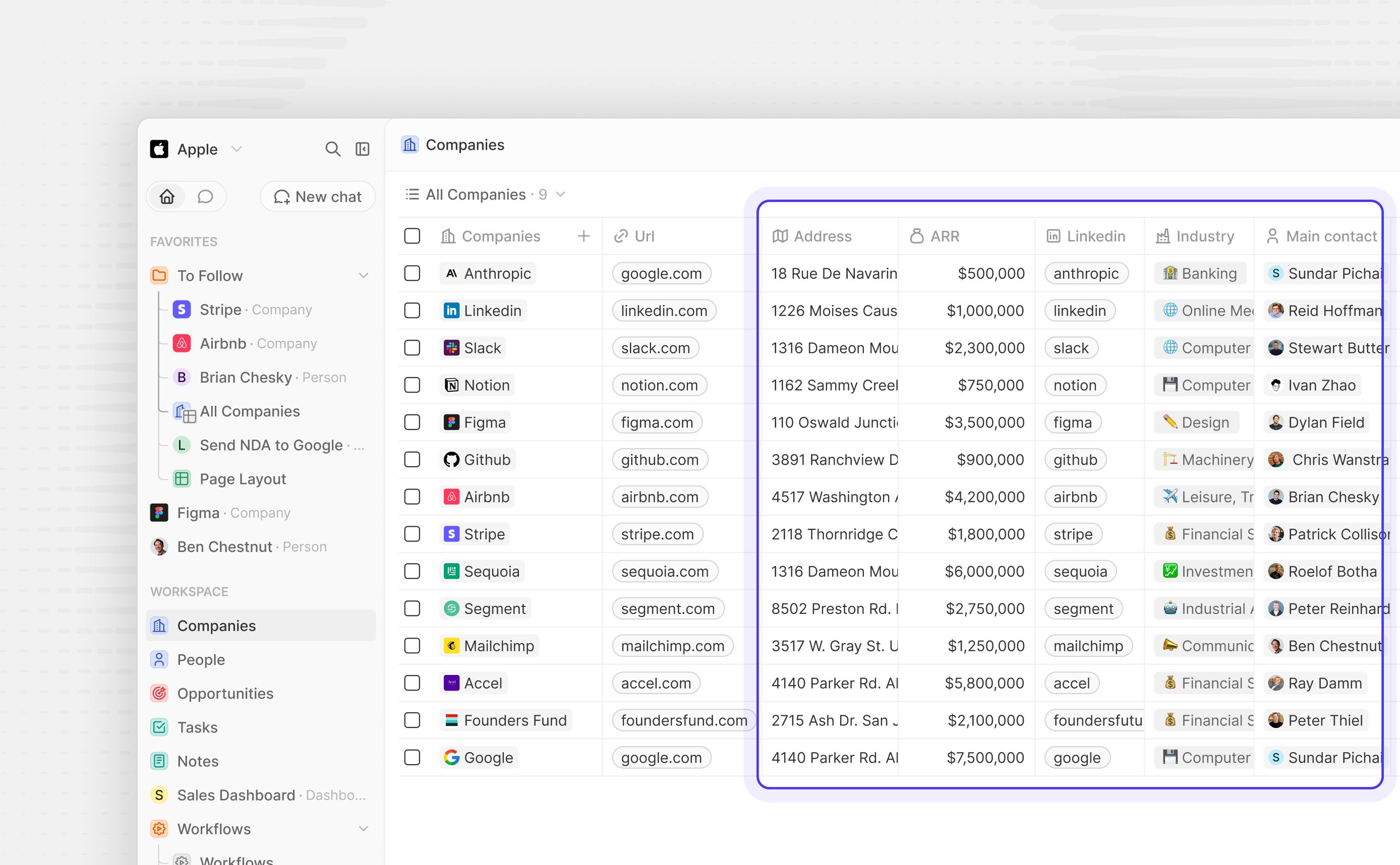Click the People icon in sidebar
1400x865 pixels.
159,660
